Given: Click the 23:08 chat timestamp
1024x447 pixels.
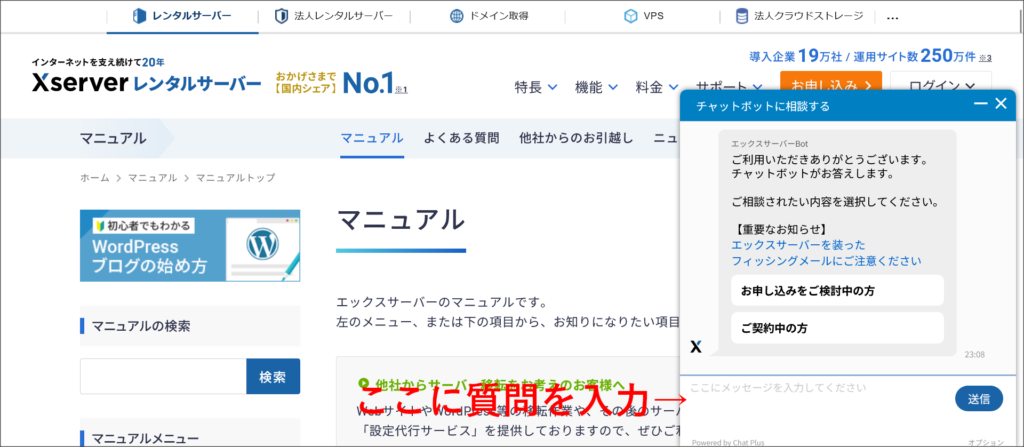Looking at the screenshot, I should pyautogui.click(x=974, y=355).
